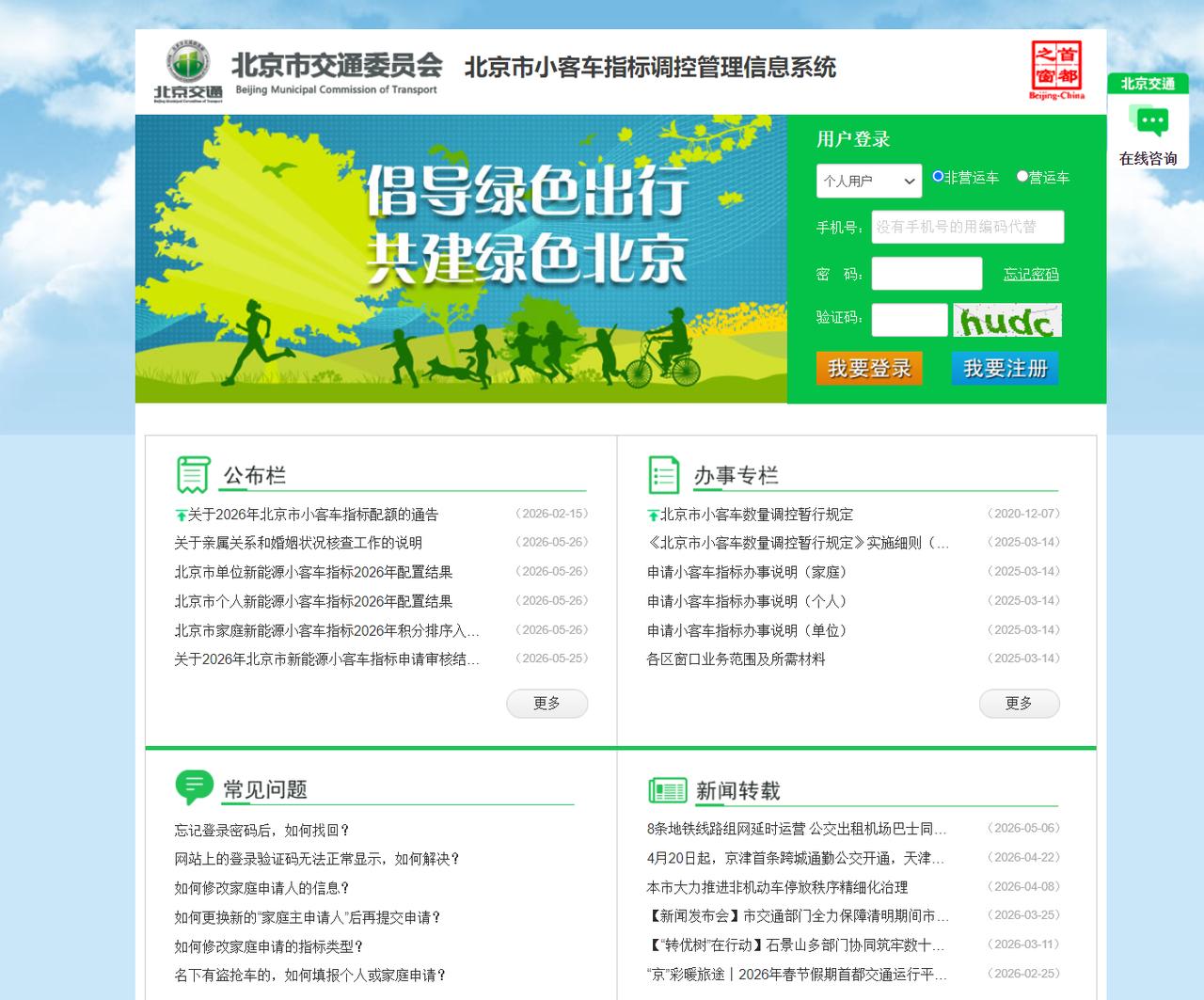Open FAQ 网站上的登录验证码无法正常显示
The image size is (1204, 1000).
(x=318, y=859)
